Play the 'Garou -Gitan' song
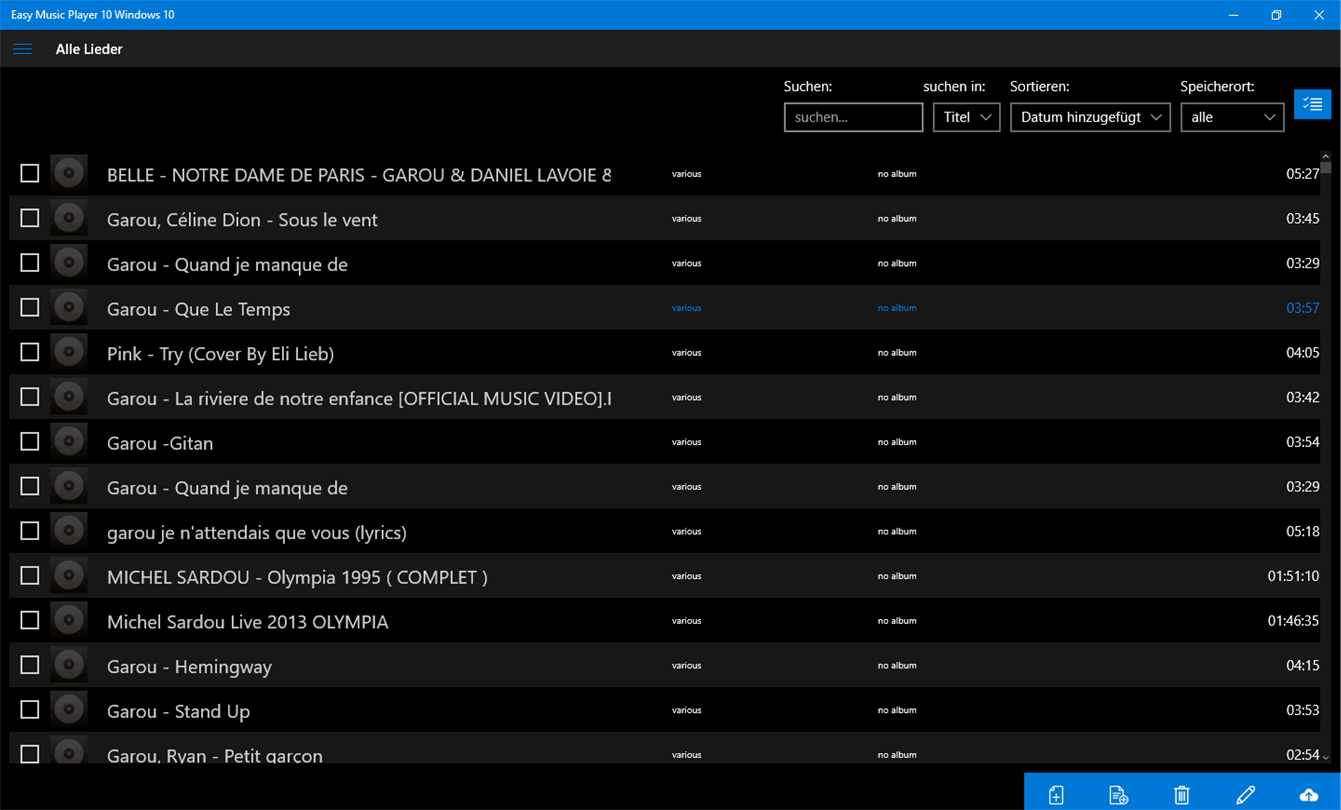 click(x=160, y=443)
